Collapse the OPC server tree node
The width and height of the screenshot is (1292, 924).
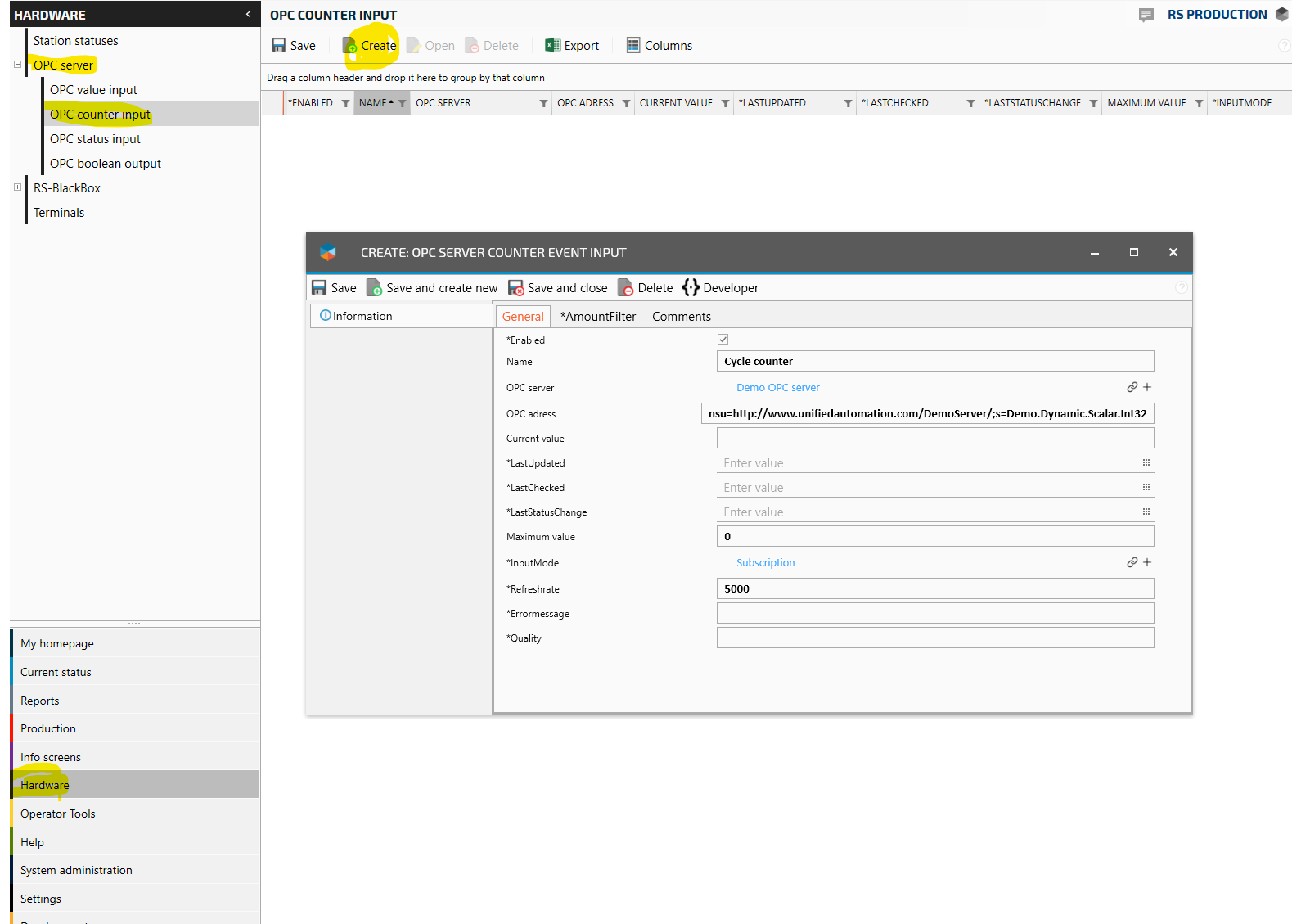(17, 65)
